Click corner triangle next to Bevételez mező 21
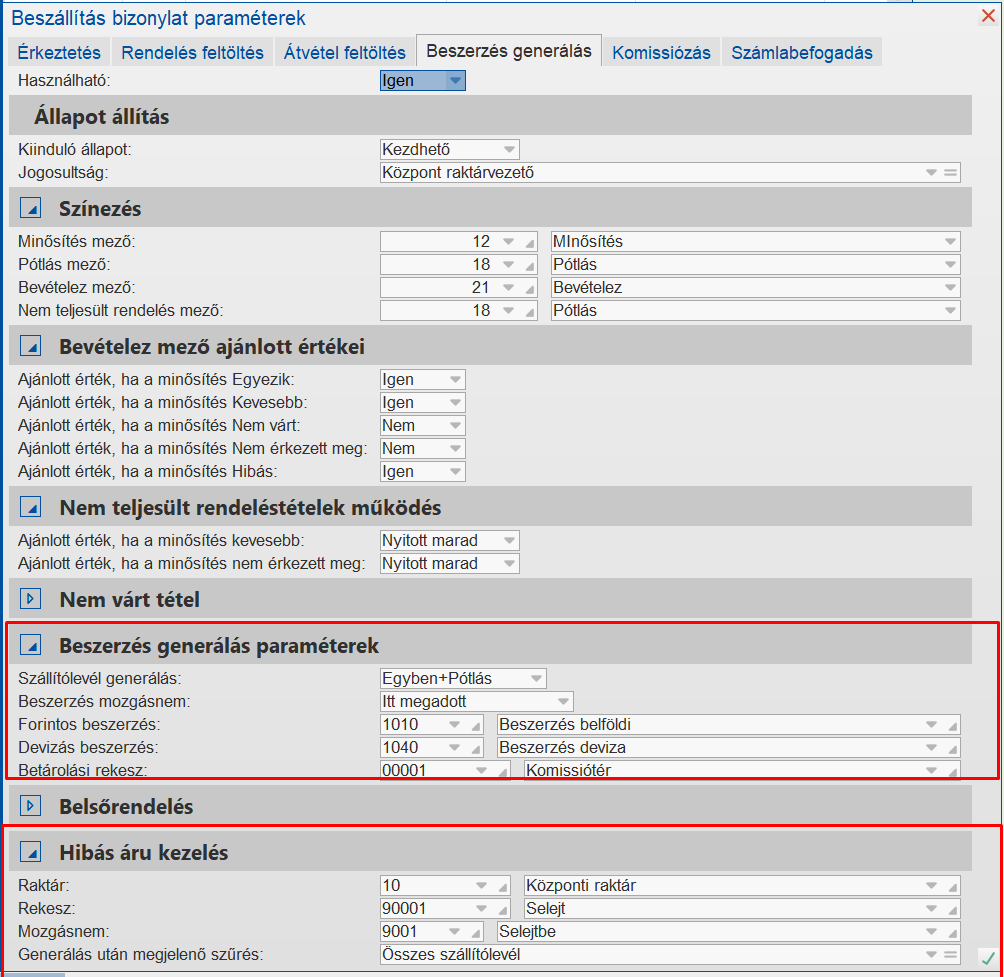This screenshot has height=977, width=1004. [530, 289]
